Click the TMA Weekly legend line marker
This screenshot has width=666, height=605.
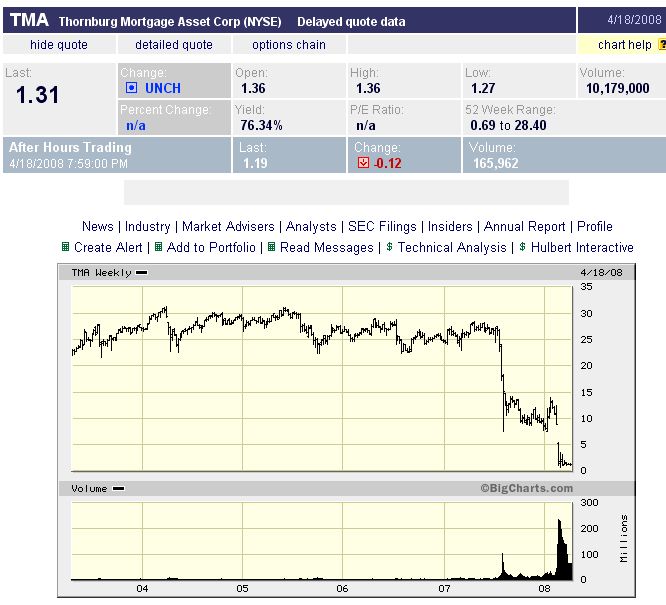141,273
